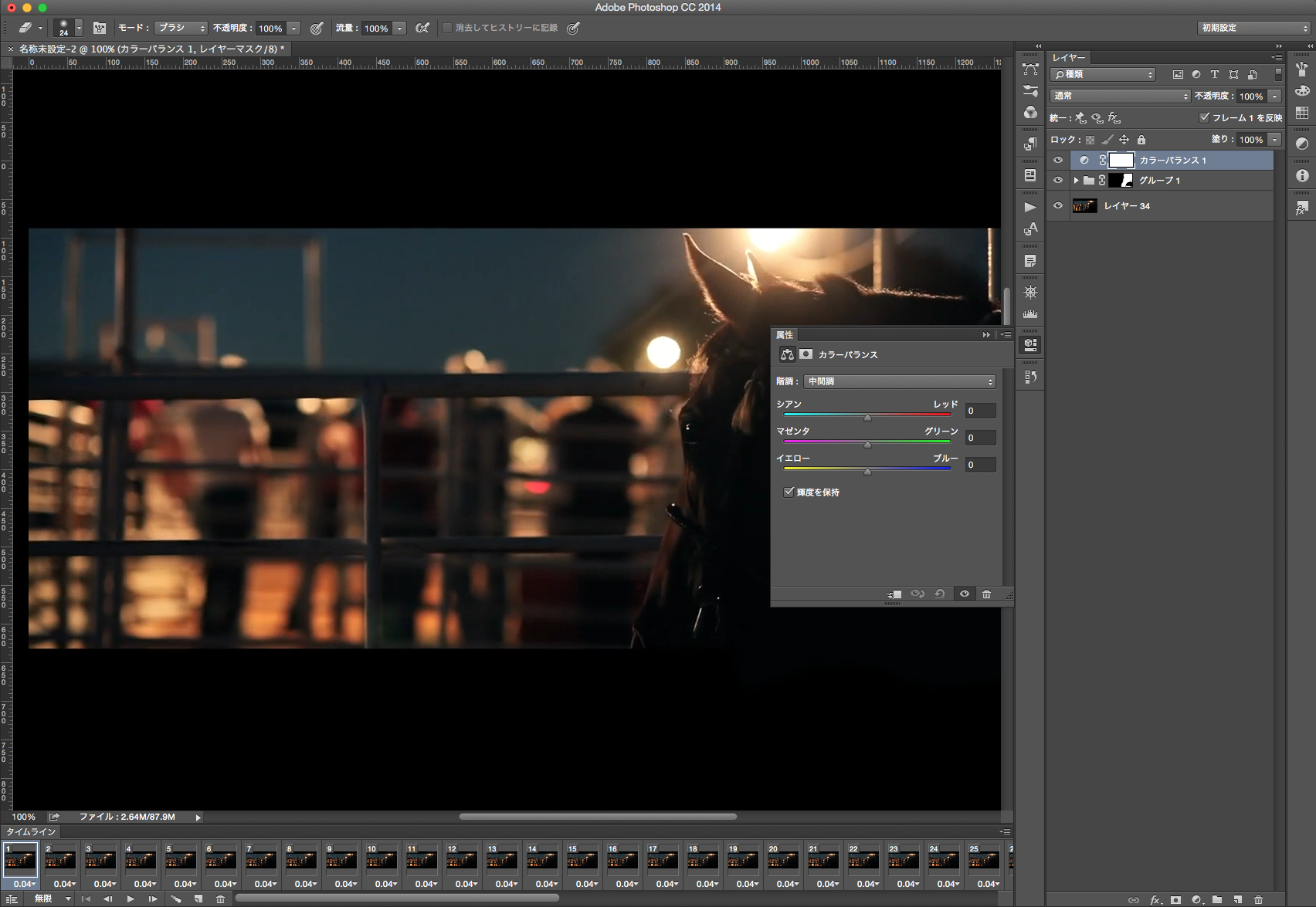The height and width of the screenshot is (907, 1316).
Task: Lock layer position icon
Action: point(1124,140)
